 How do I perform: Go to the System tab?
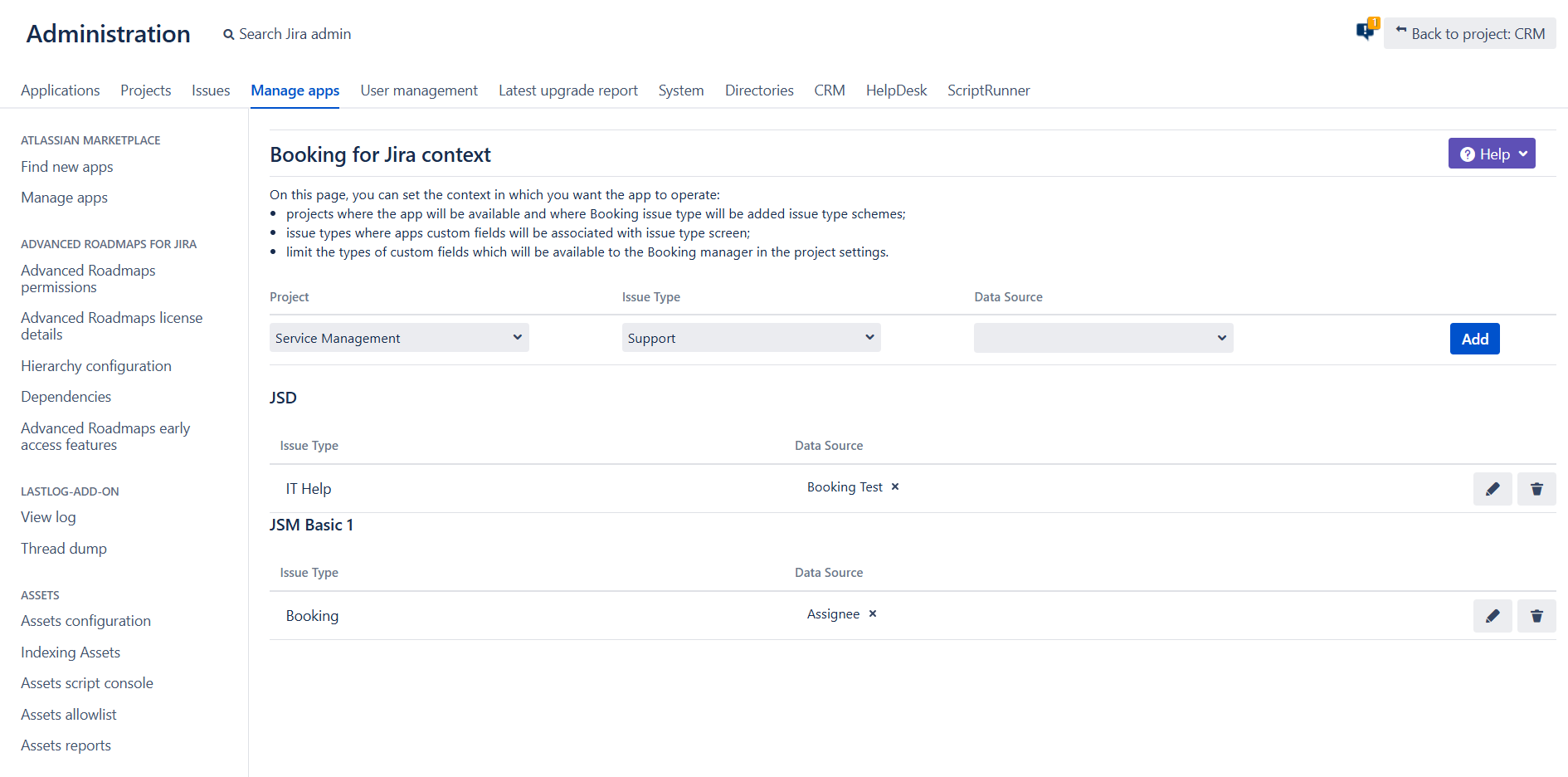click(680, 90)
